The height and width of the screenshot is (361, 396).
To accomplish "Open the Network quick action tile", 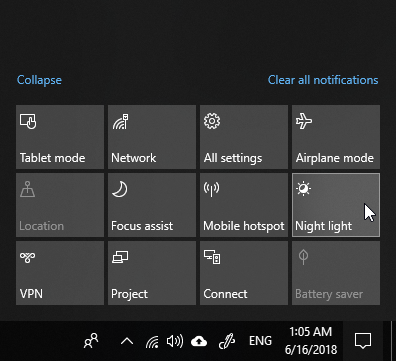I will click(152, 137).
